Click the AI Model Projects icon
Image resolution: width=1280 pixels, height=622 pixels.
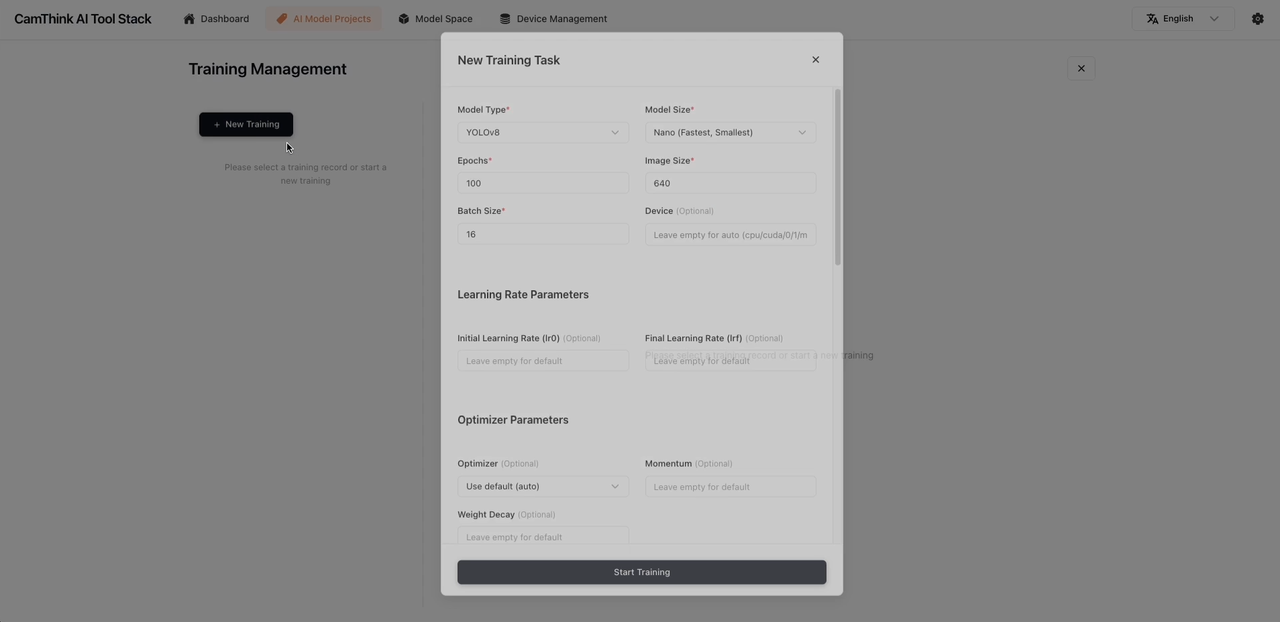[x=282, y=19]
